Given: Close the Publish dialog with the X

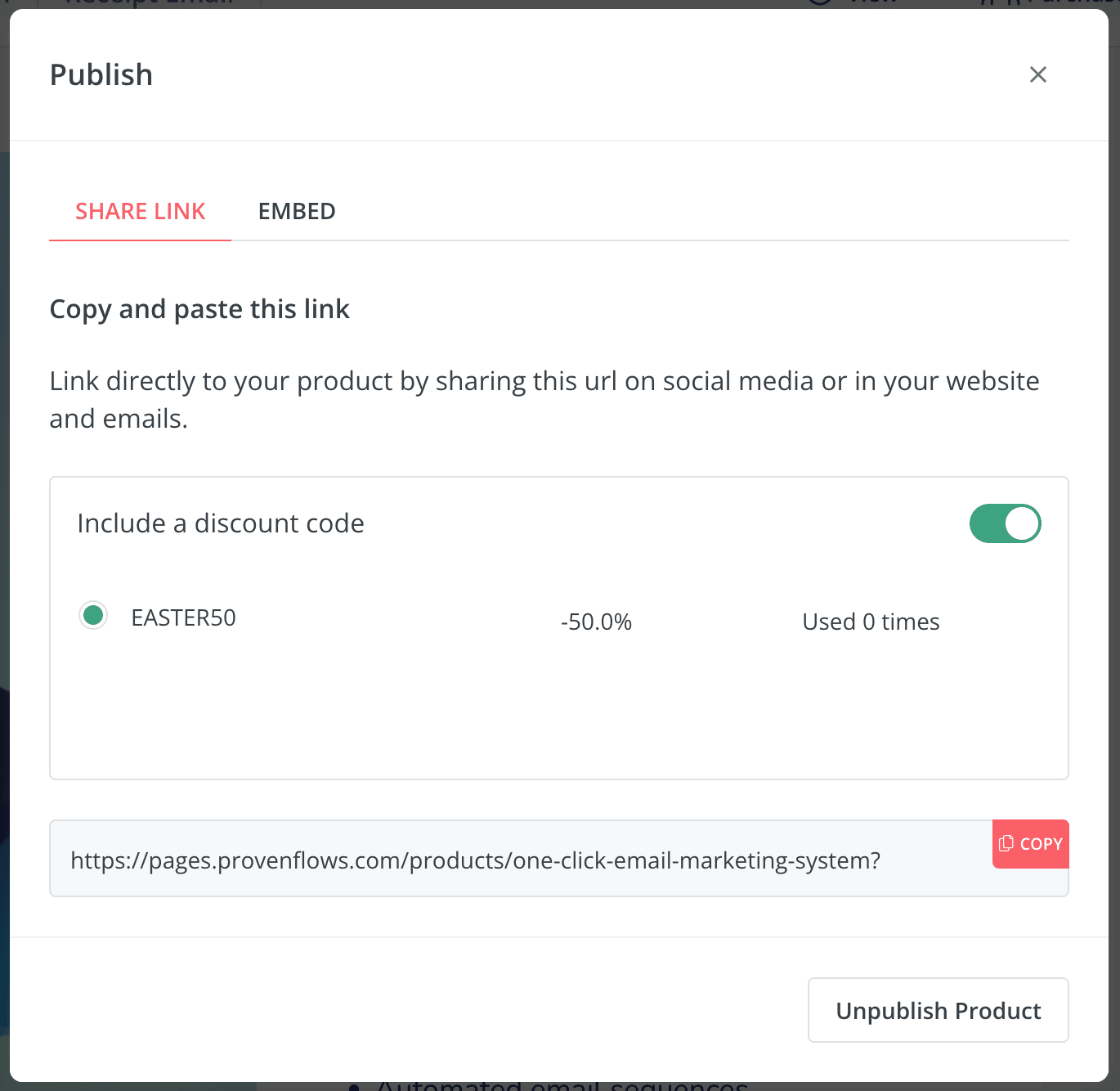Looking at the screenshot, I should [x=1038, y=74].
